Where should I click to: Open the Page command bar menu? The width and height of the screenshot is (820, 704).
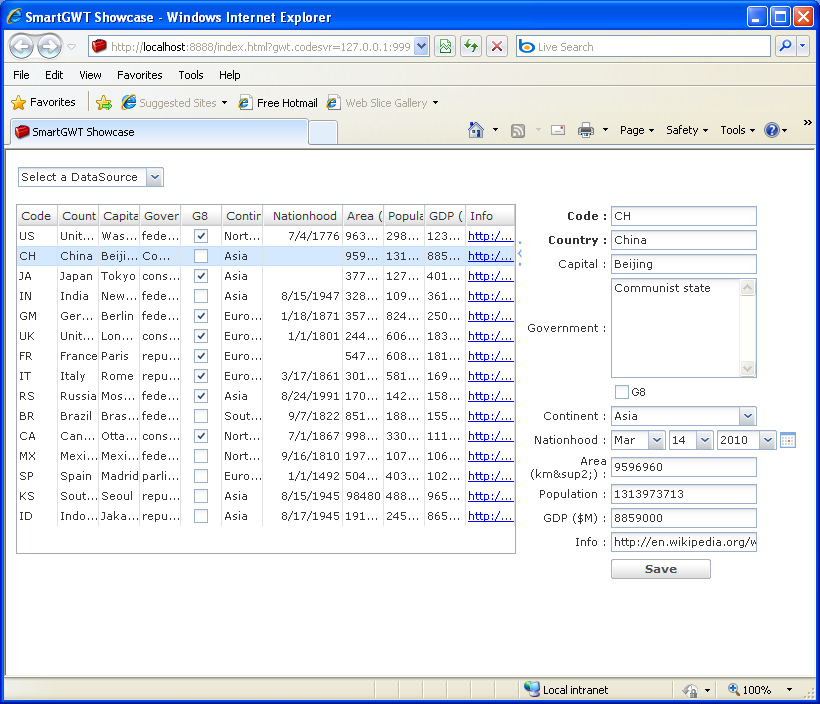[637, 130]
